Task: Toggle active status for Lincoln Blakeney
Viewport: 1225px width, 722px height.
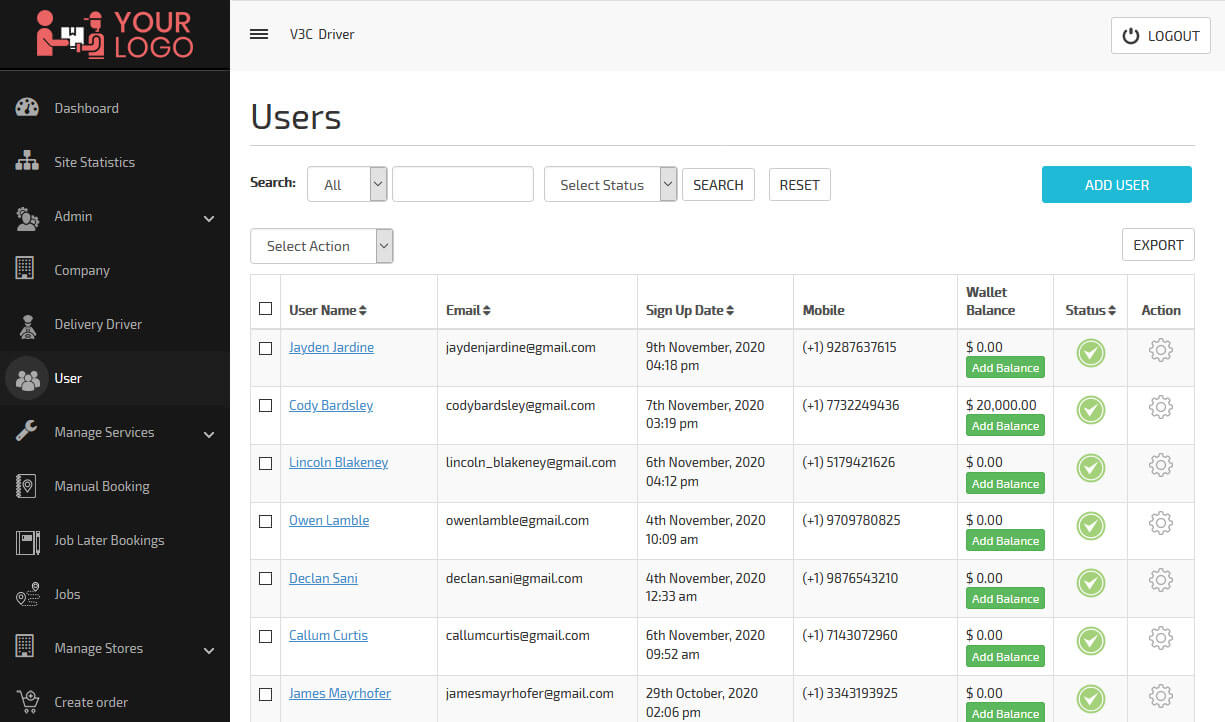Action: [x=1090, y=468]
